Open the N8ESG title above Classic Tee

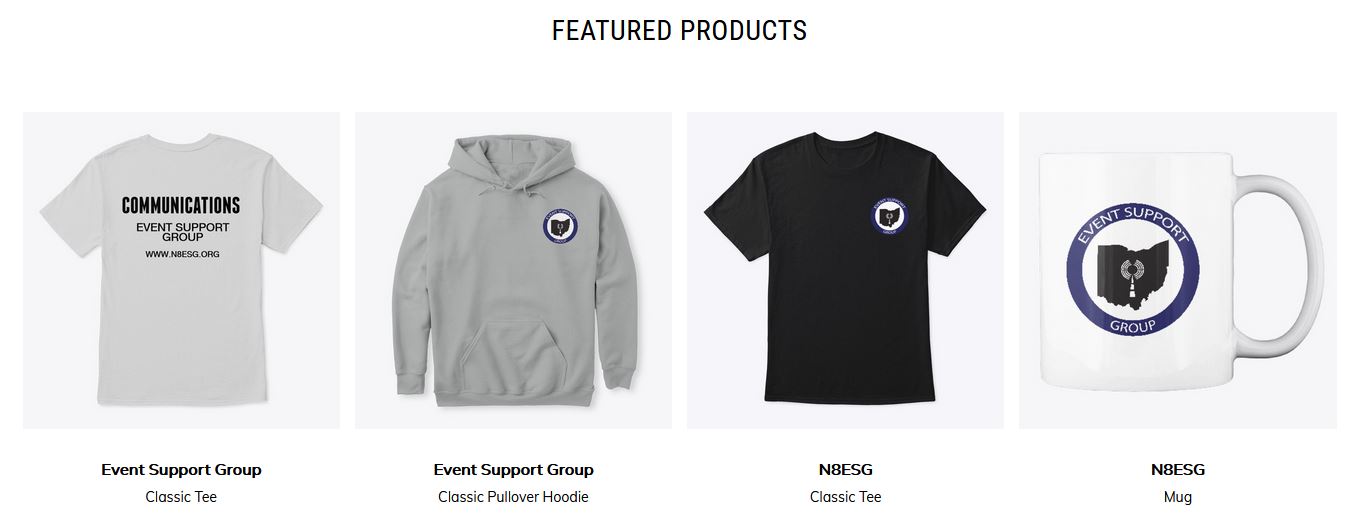click(845, 469)
